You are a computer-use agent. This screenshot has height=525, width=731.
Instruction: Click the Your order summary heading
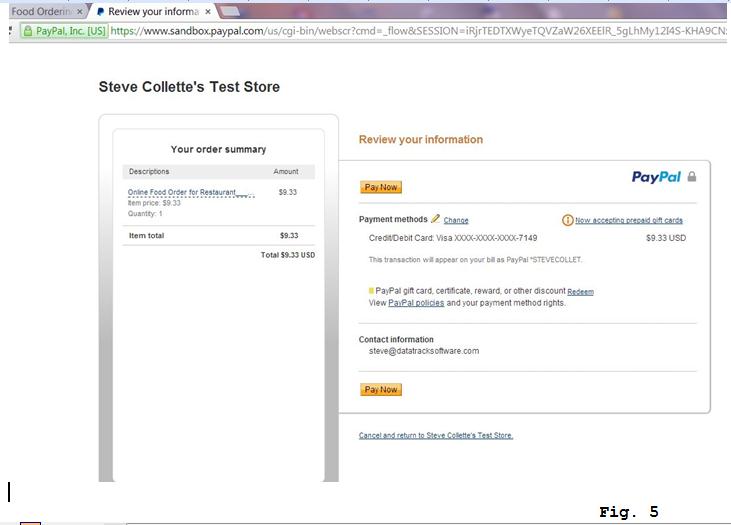tap(218, 149)
